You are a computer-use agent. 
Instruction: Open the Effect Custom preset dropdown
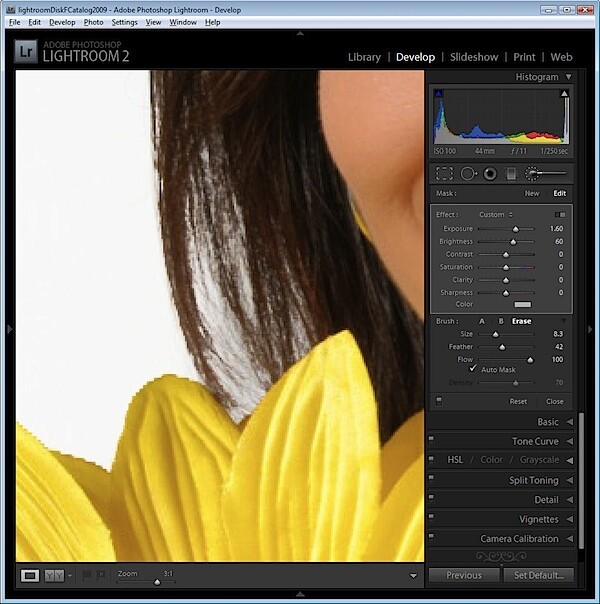click(496, 215)
